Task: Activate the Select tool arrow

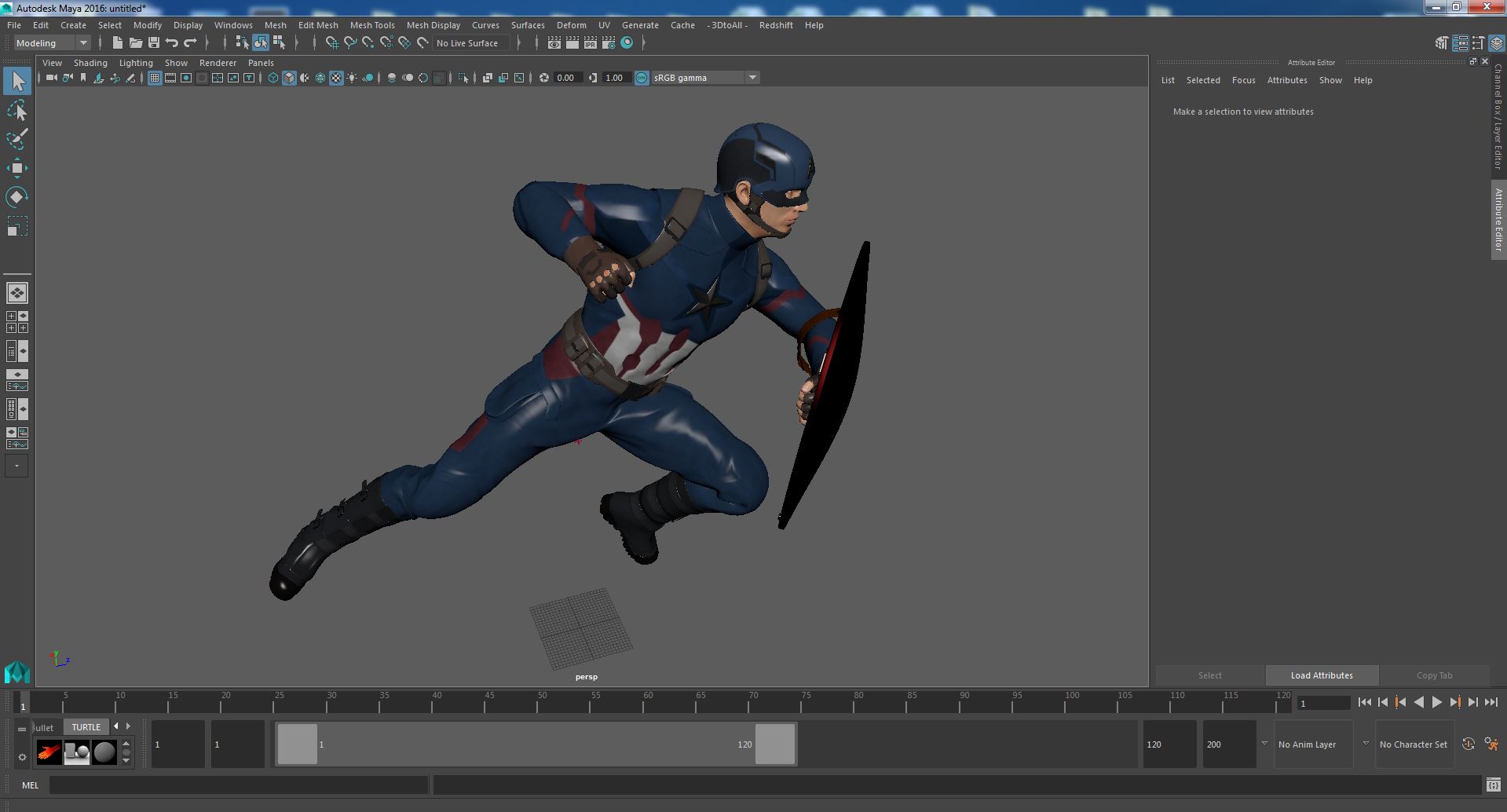Action: coord(17,81)
